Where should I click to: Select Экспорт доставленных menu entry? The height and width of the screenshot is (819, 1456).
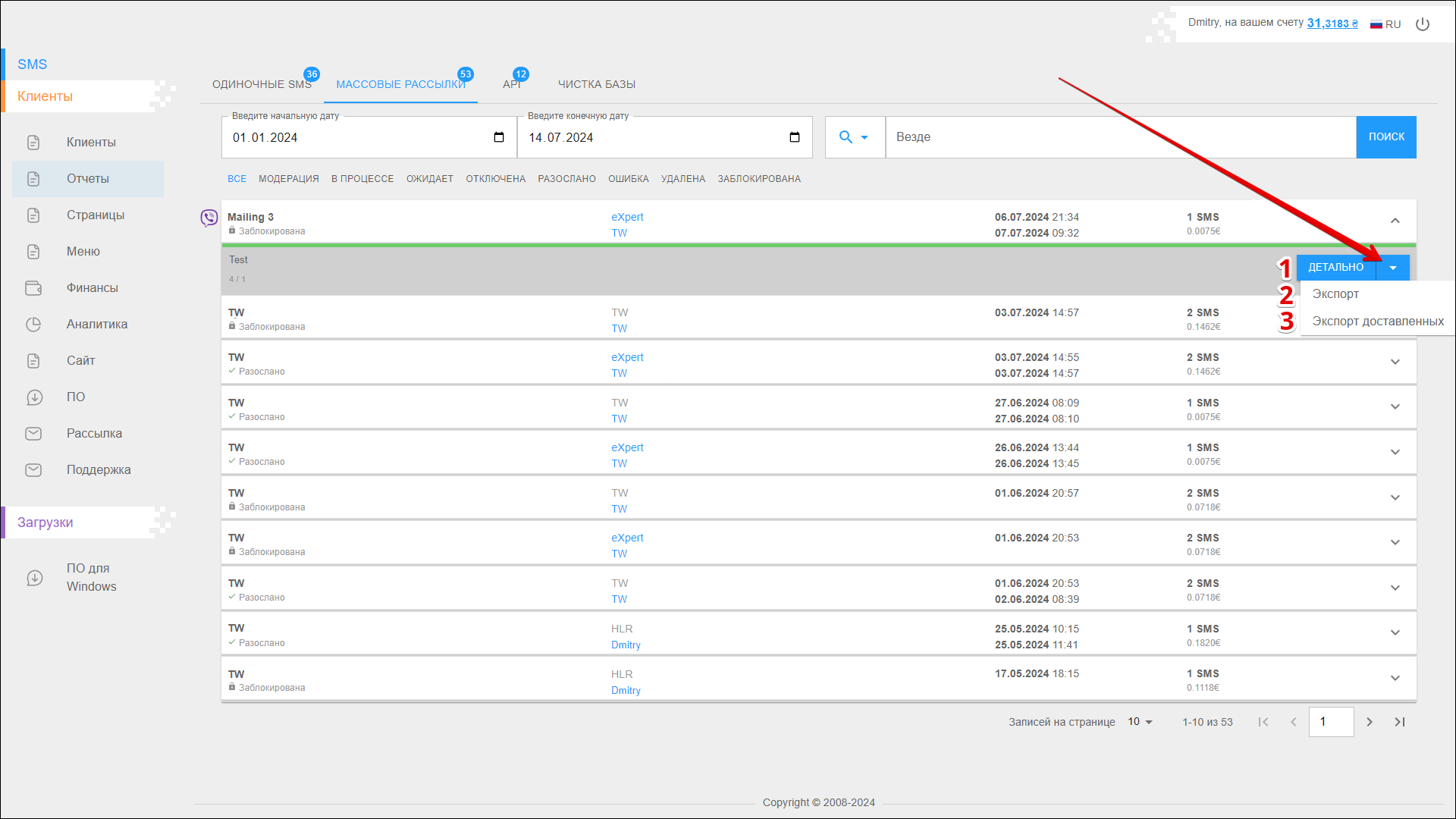(1377, 322)
